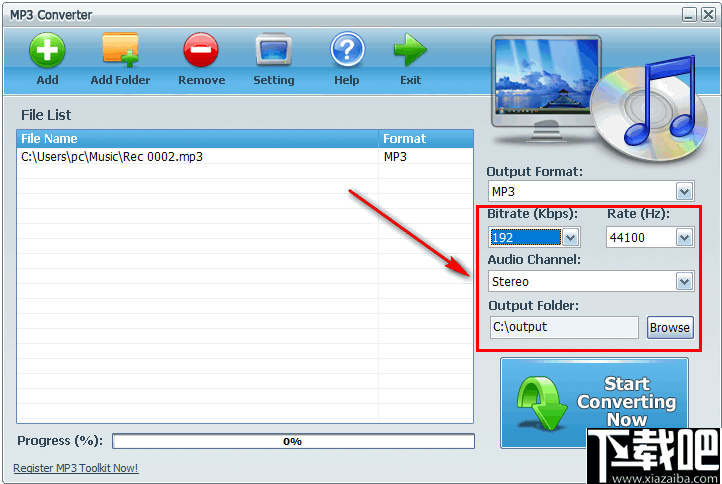
Task: Click the Format column header
Action: coord(426,139)
